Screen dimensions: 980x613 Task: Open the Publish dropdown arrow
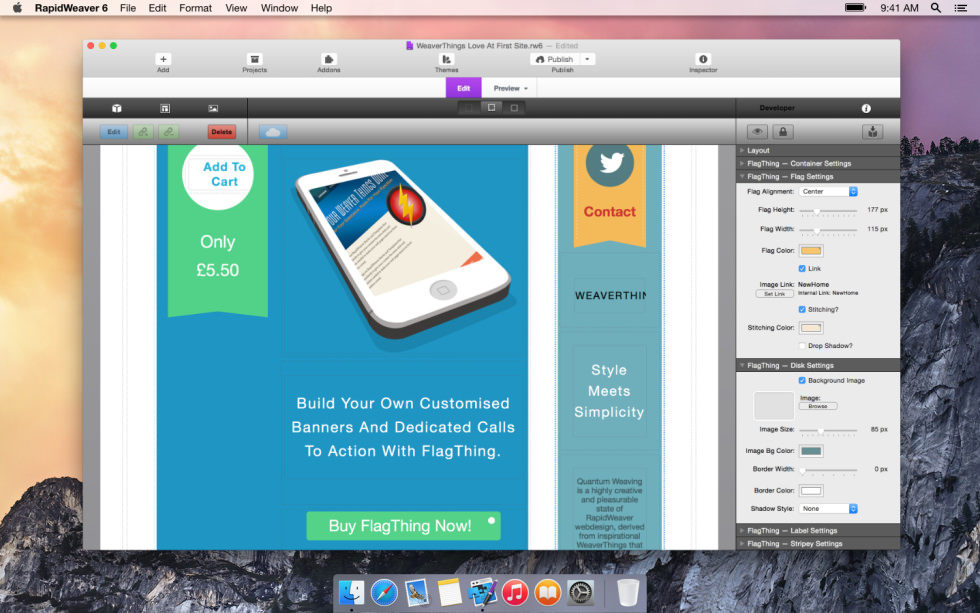[x=588, y=59]
